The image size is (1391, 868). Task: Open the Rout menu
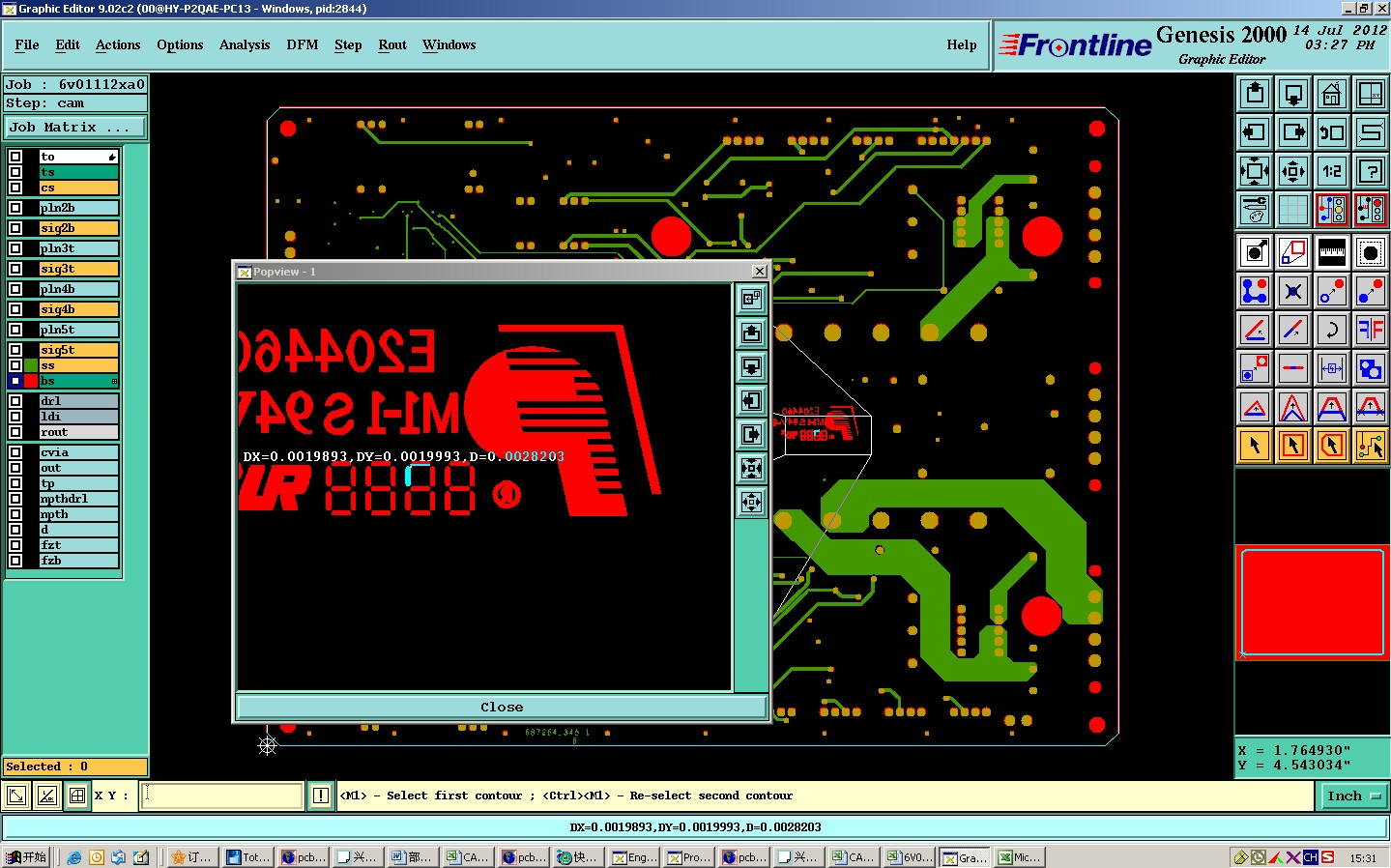(x=392, y=45)
